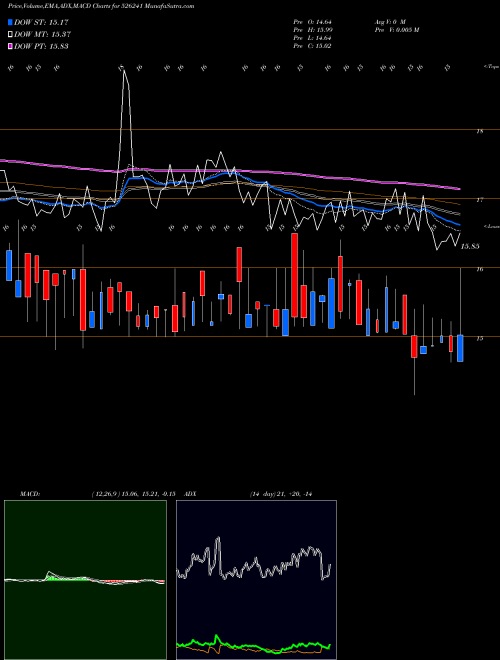The image size is (500, 660).
Task: Click the 'Avg V: 0 M' volume text
Action: [389, 21]
